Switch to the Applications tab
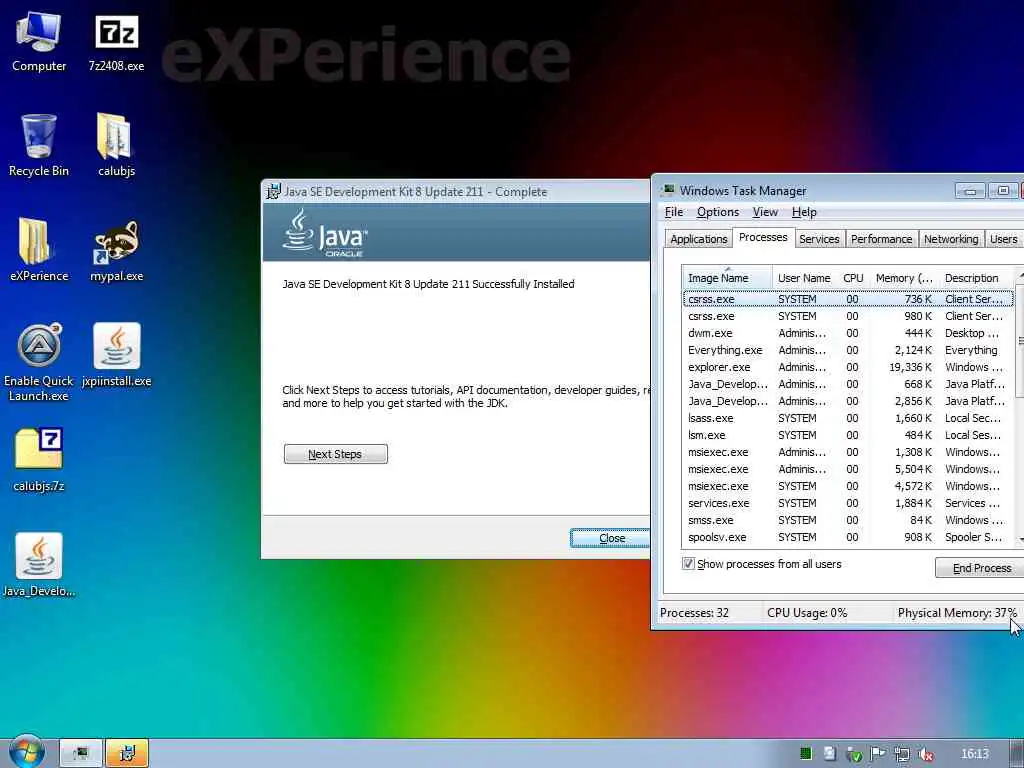Viewport: 1024px width, 768px height. [698, 239]
